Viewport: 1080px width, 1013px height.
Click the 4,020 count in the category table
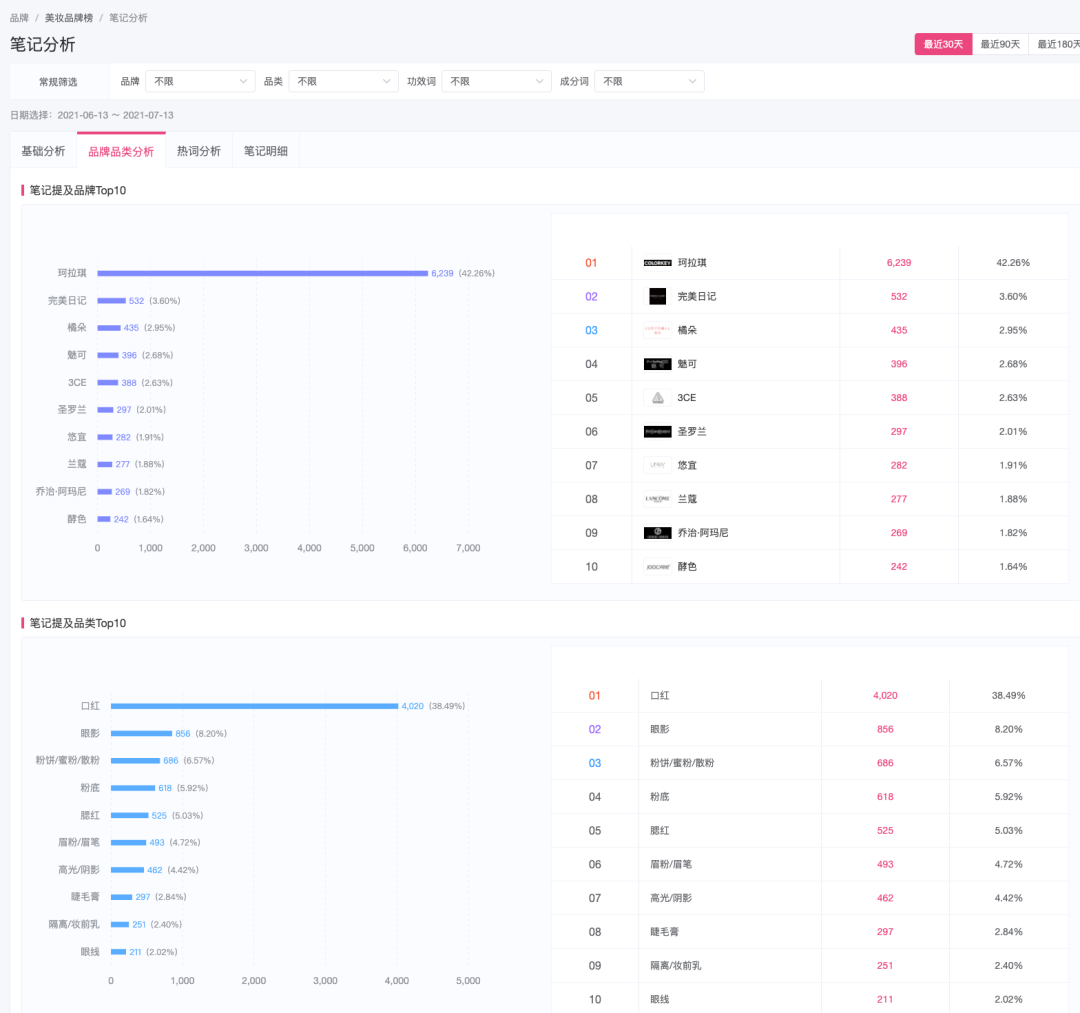pos(885,696)
